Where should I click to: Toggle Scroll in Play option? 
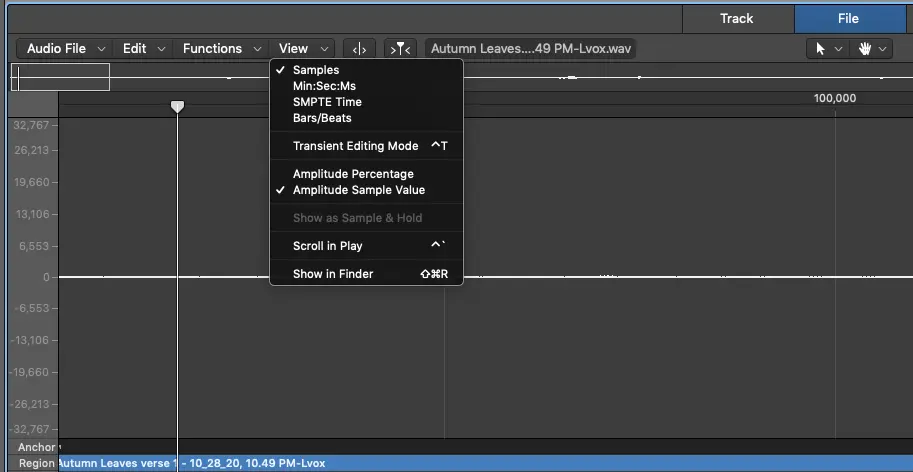point(327,246)
